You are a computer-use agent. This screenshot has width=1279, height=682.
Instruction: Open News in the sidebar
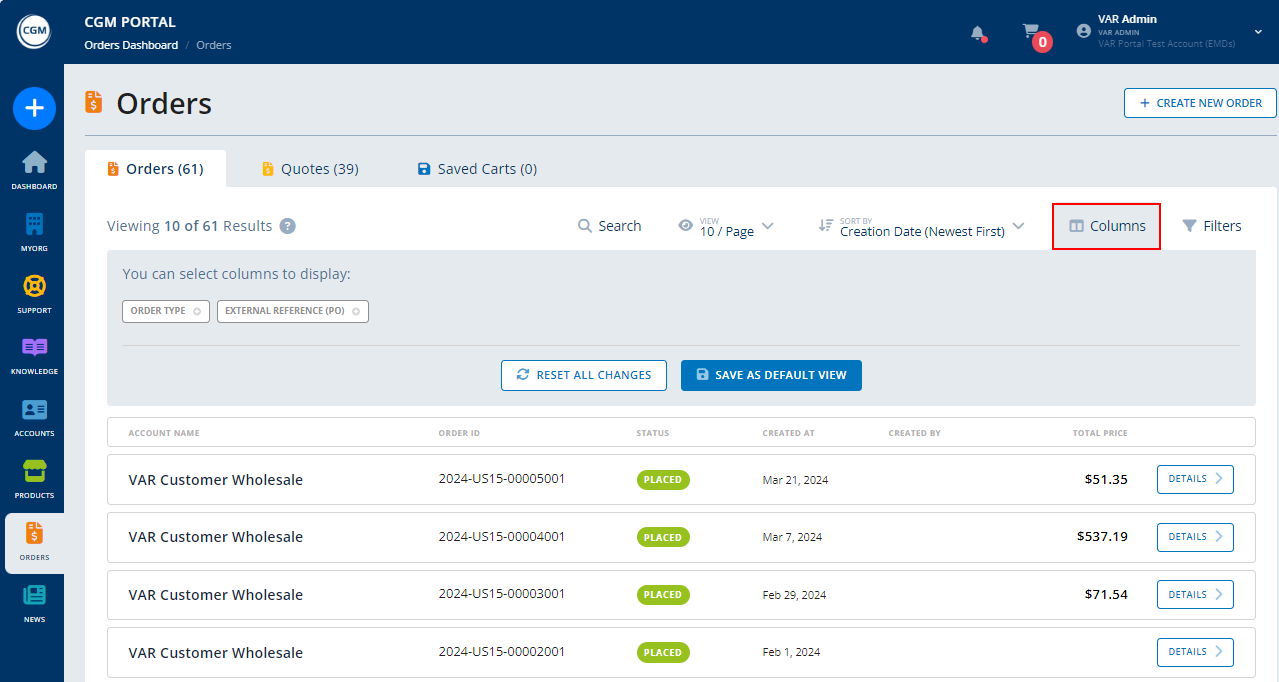[34, 604]
